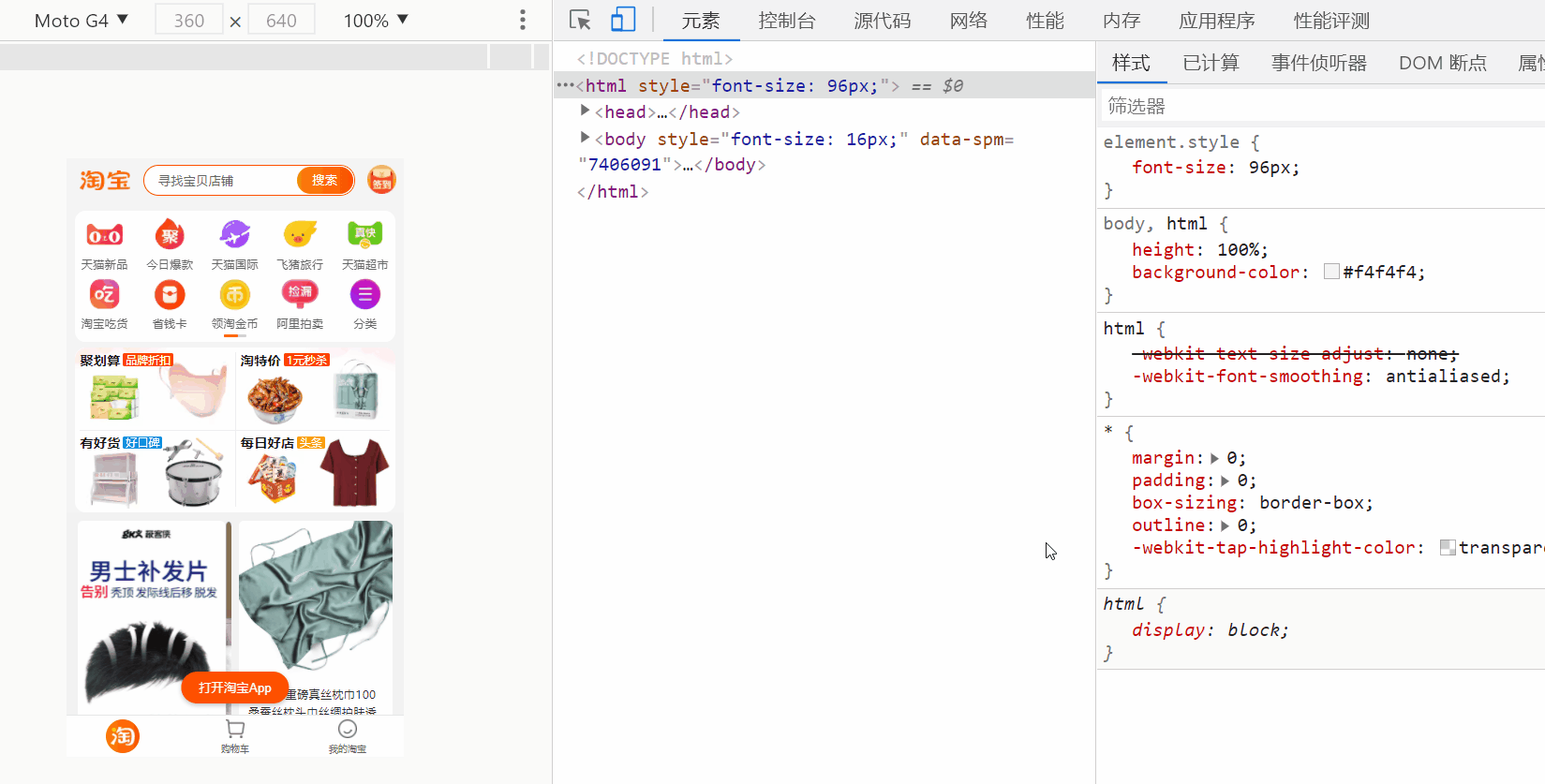This screenshot has height=784, width=1545.
Task: Select the closing /html tag line
Action: [613, 191]
